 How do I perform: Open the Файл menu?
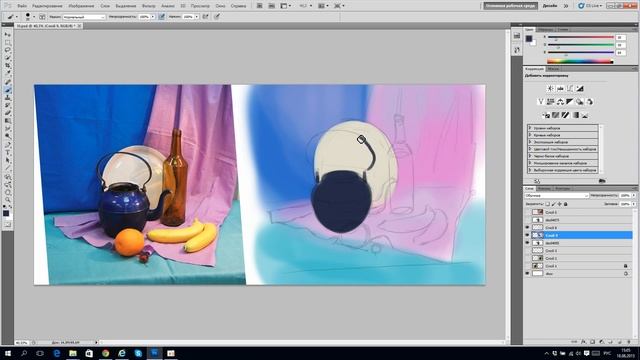pyautogui.click(x=22, y=6)
